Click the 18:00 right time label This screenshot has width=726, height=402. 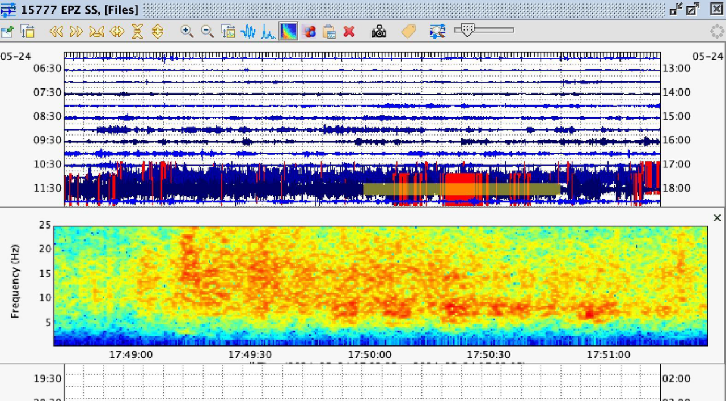click(676, 188)
